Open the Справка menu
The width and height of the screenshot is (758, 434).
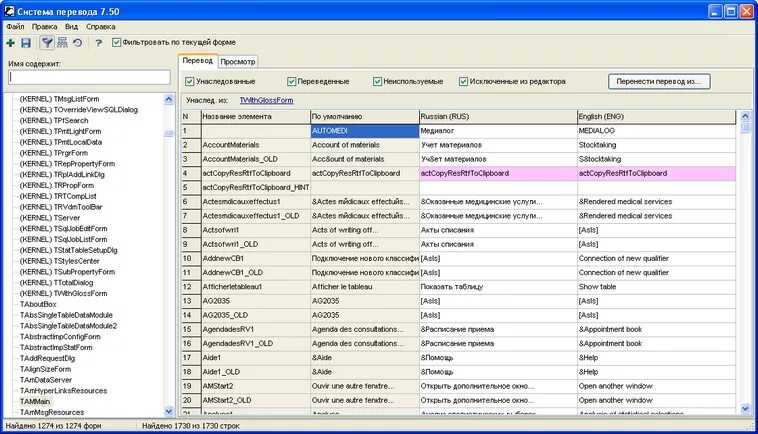(101, 27)
